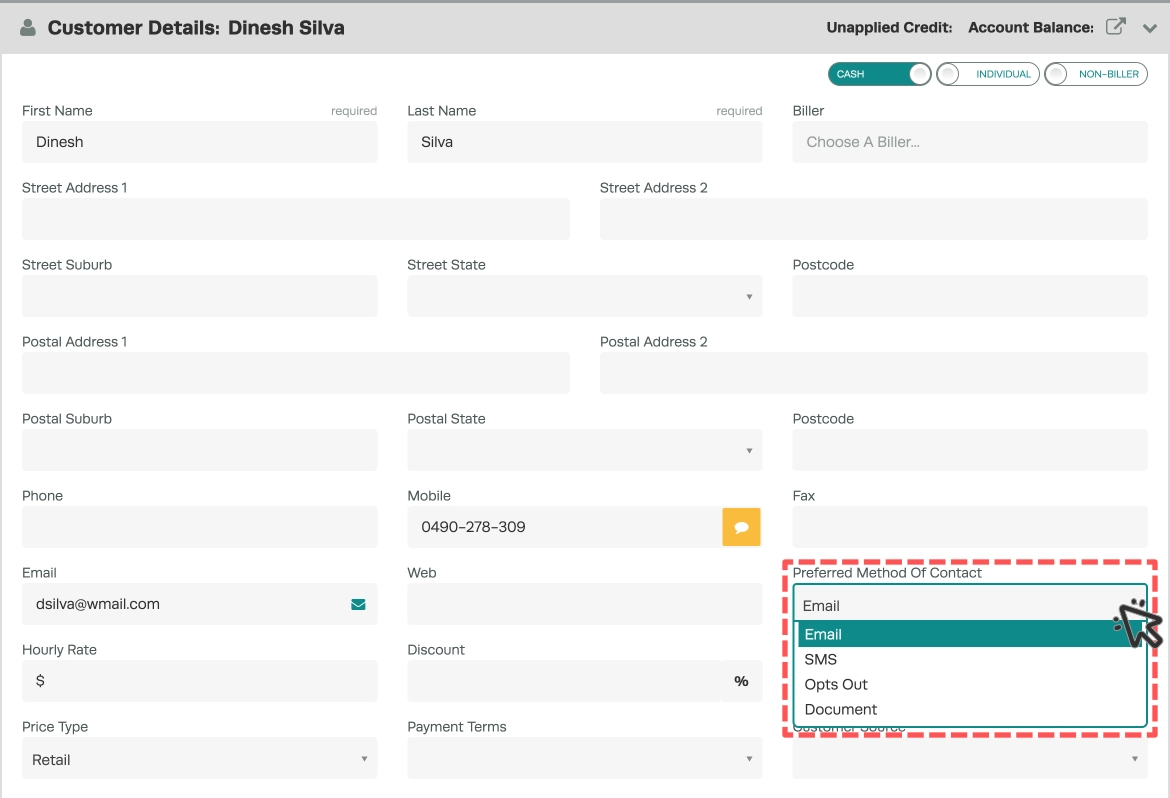Click the Postal Address 2 field
The height and width of the screenshot is (798, 1170).
pos(874,373)
